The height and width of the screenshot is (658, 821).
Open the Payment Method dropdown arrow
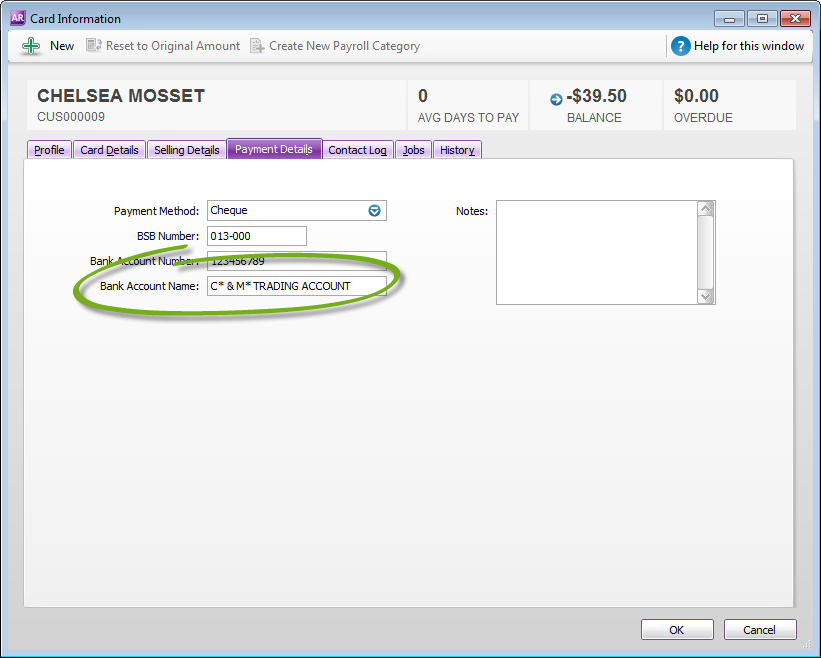(374, 210)
